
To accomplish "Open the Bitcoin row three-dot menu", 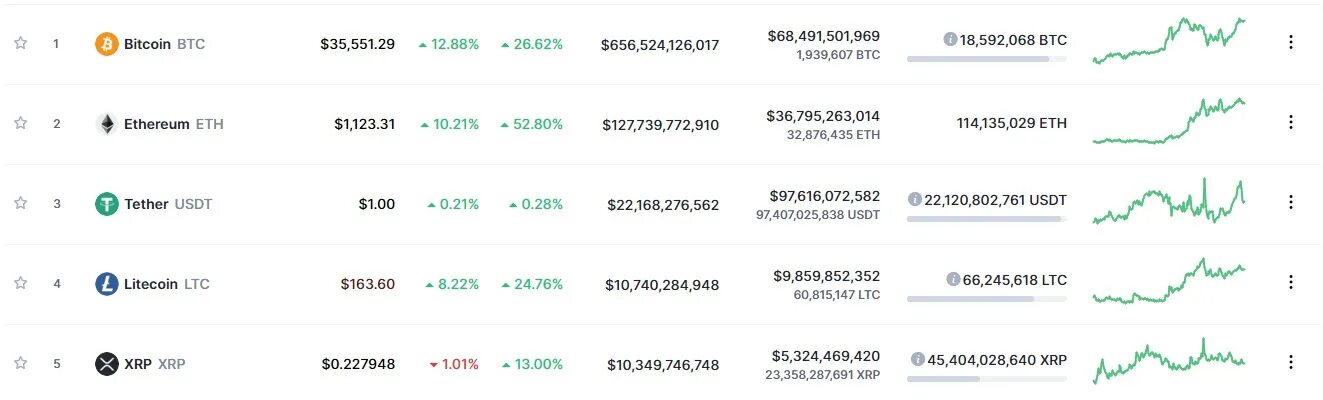I will point(1290,42).
